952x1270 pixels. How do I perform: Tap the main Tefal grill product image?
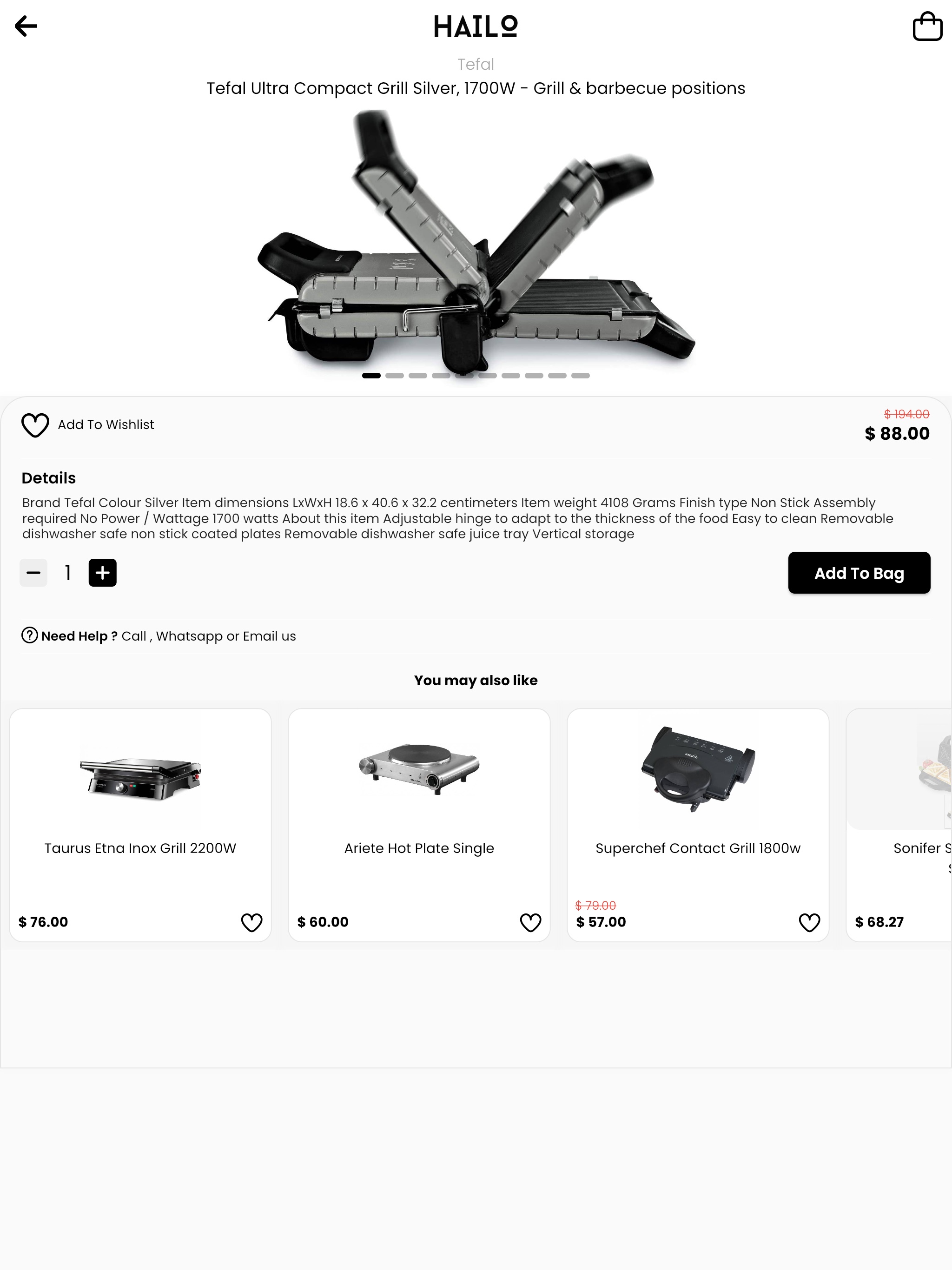click(476, 241)
